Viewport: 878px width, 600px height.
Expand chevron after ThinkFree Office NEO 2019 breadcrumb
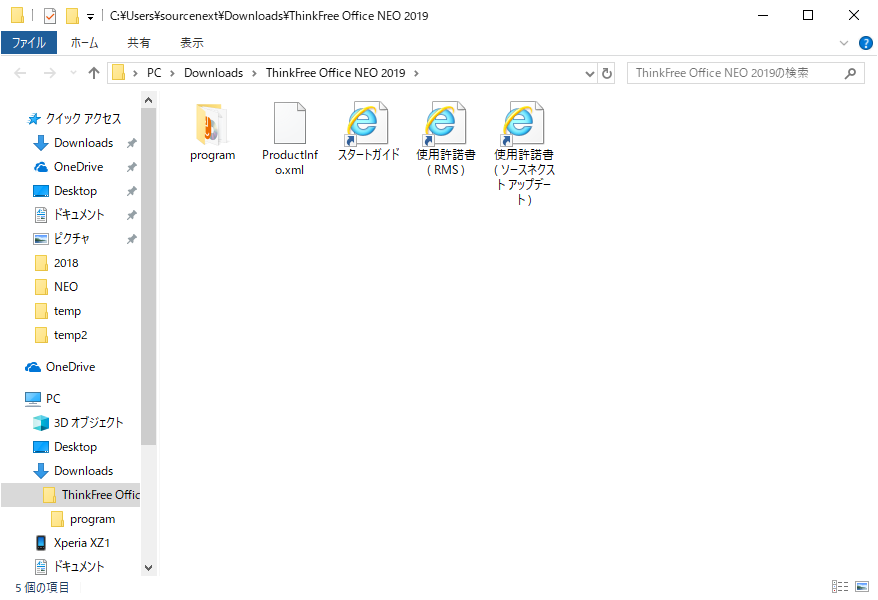[x=416, y=73]
